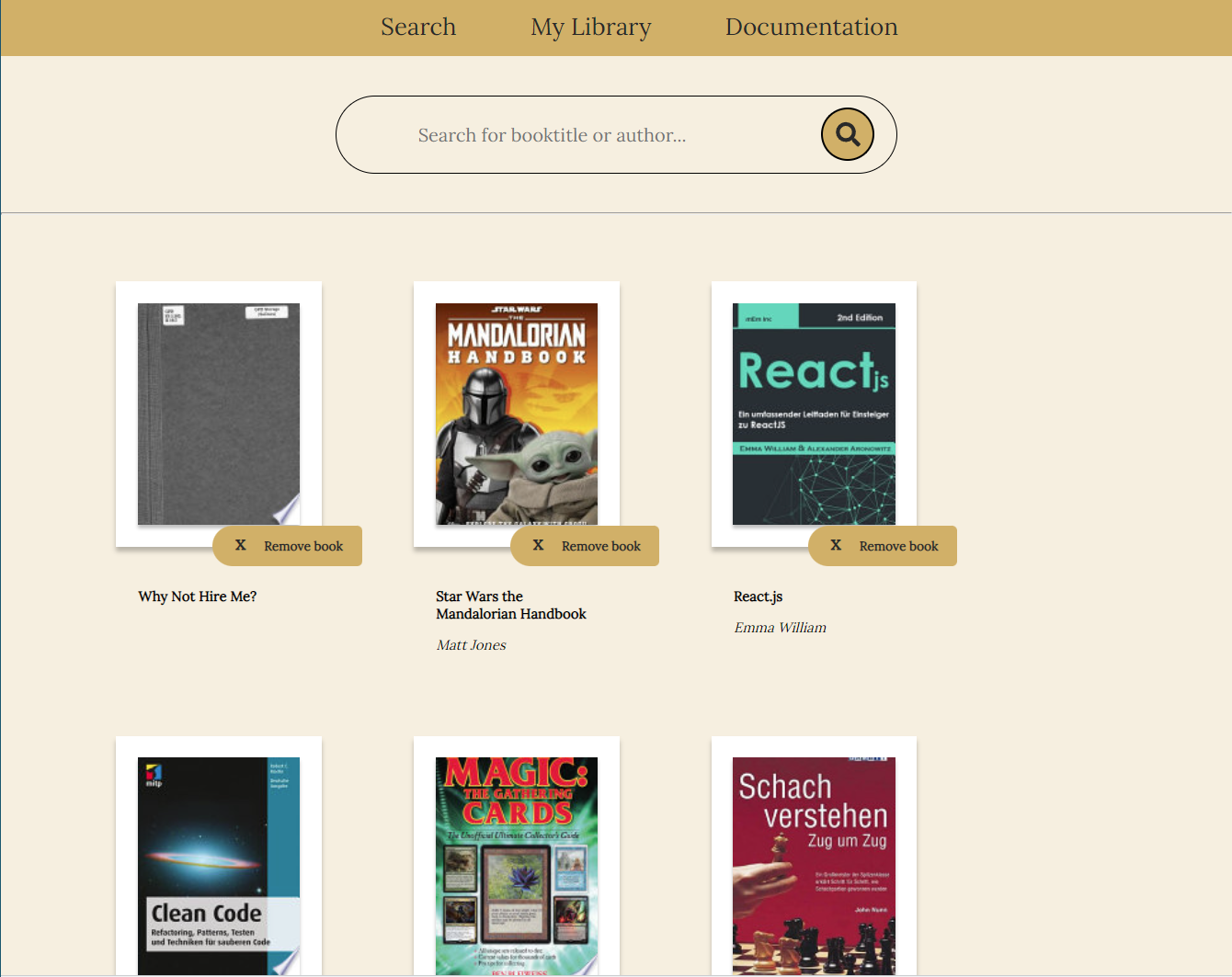
Task: Open the Search nav item
Action: [x=418, y=27]
